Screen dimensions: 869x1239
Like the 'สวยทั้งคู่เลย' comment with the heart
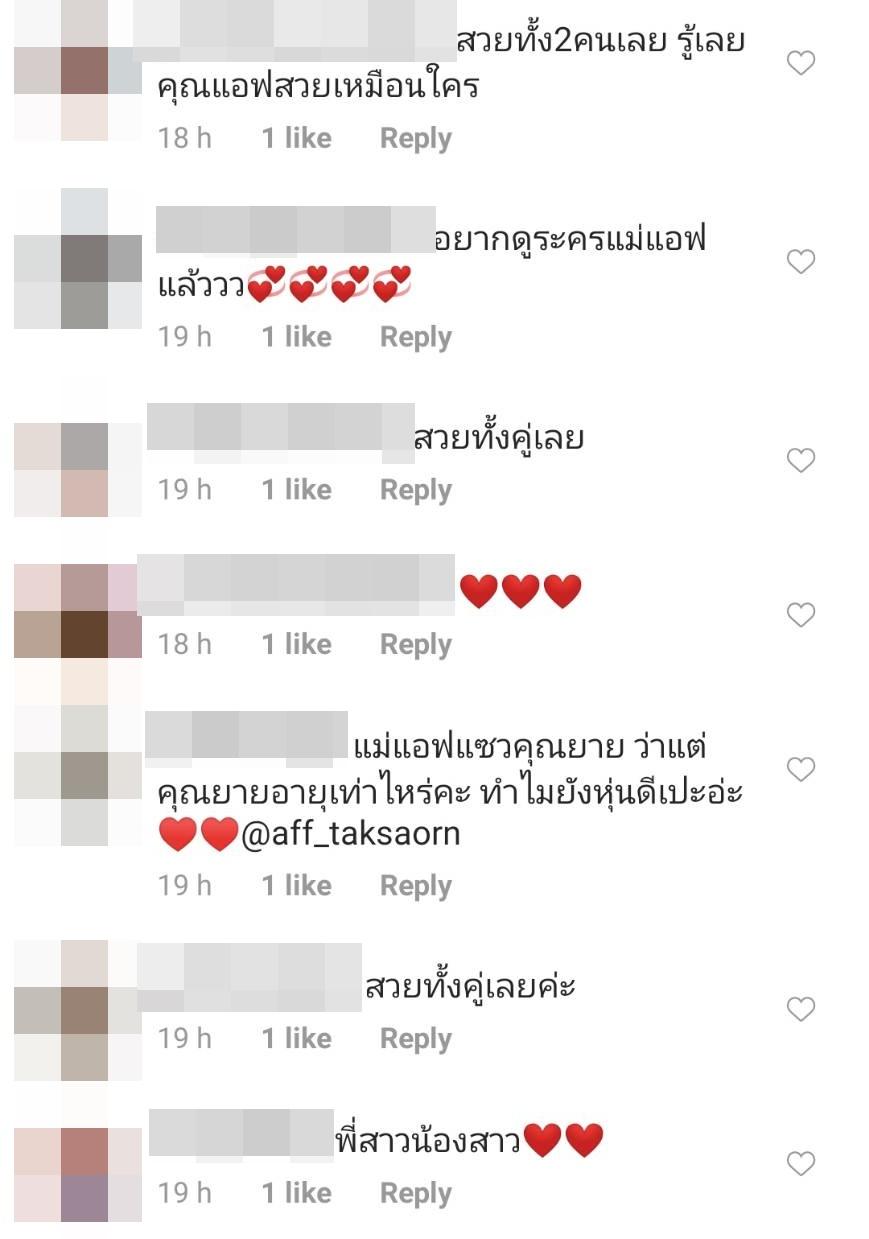coord(801,460)
